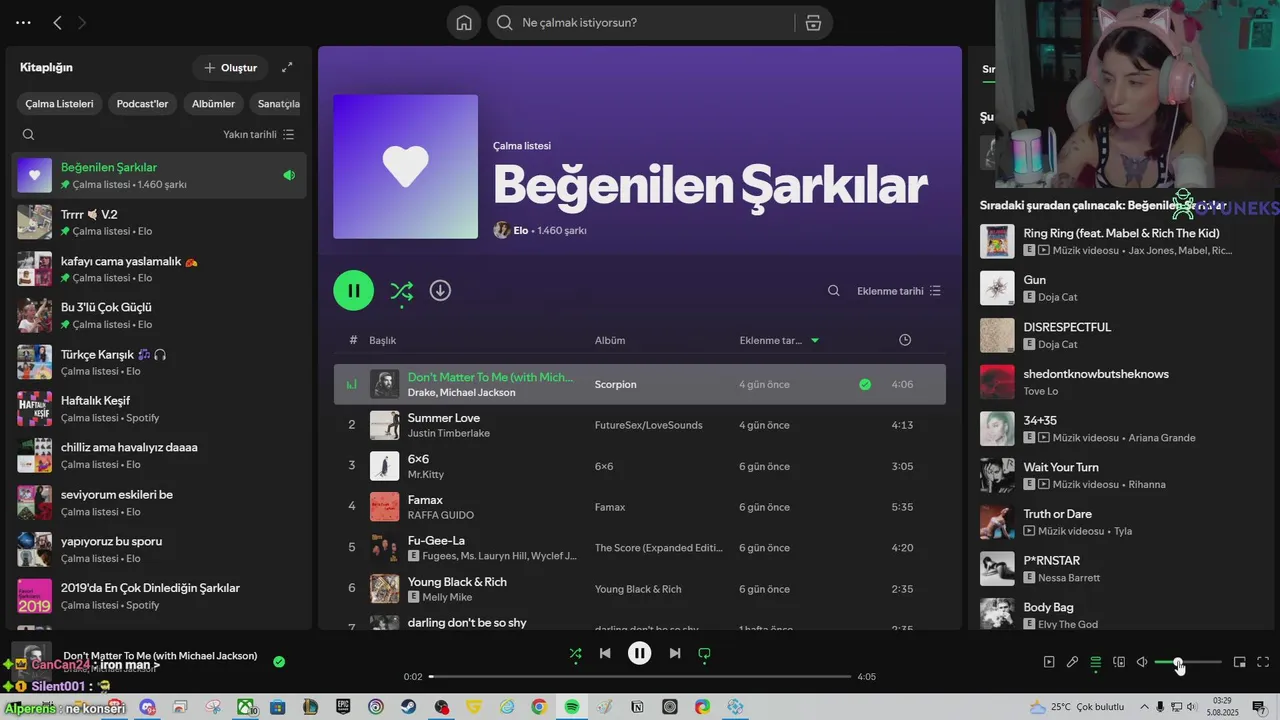Open Spotify home via house icon
This screenshot has height=720, width=1280.
(x=464, y=23)
